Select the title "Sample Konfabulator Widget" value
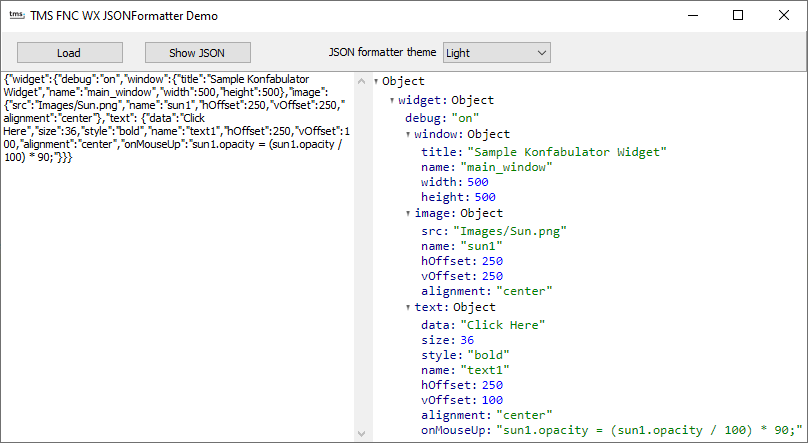The width and height of the screenshot is (808, 443). coord(567,152)
